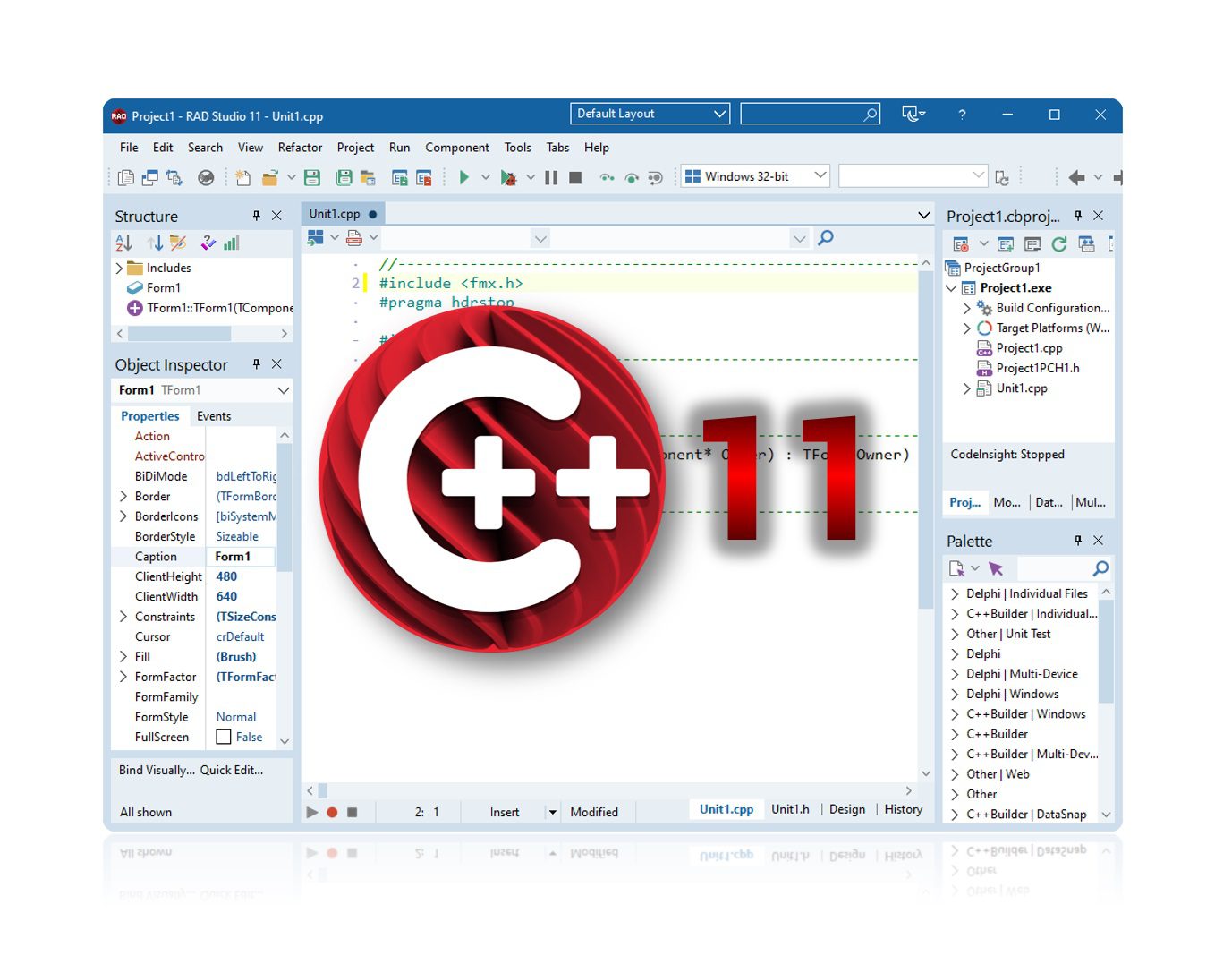Sort Structure pane alphabetically with AZ icon
1232x964 pixels.
(x=124, y=243)
